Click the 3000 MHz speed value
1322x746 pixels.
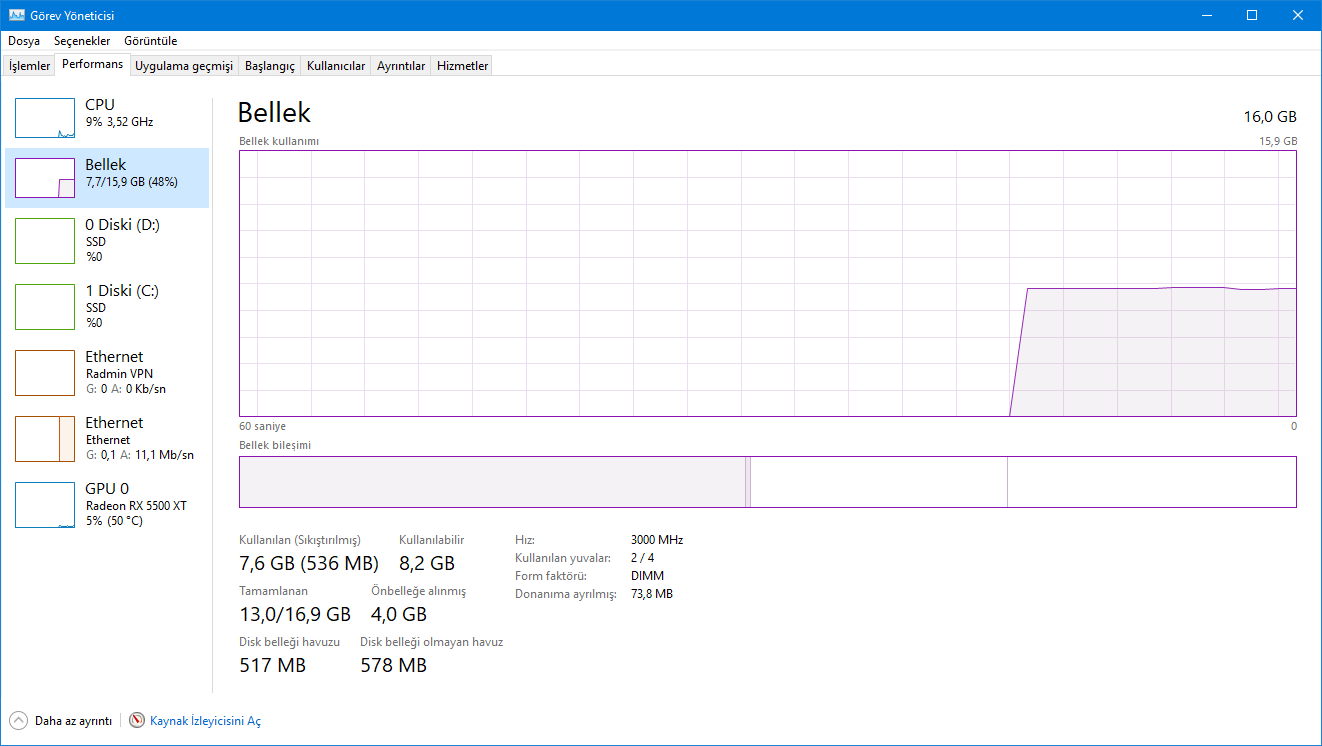pos(657,540)
